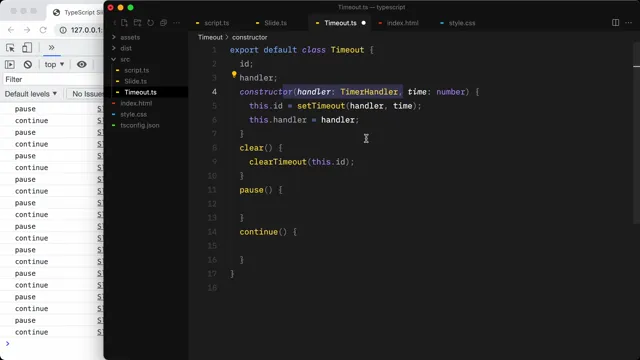This screenshot has width=640, height=360.
Task: Click the TimerHandler type on line 4
Action: pyautogui.click(x=369, y=92)
